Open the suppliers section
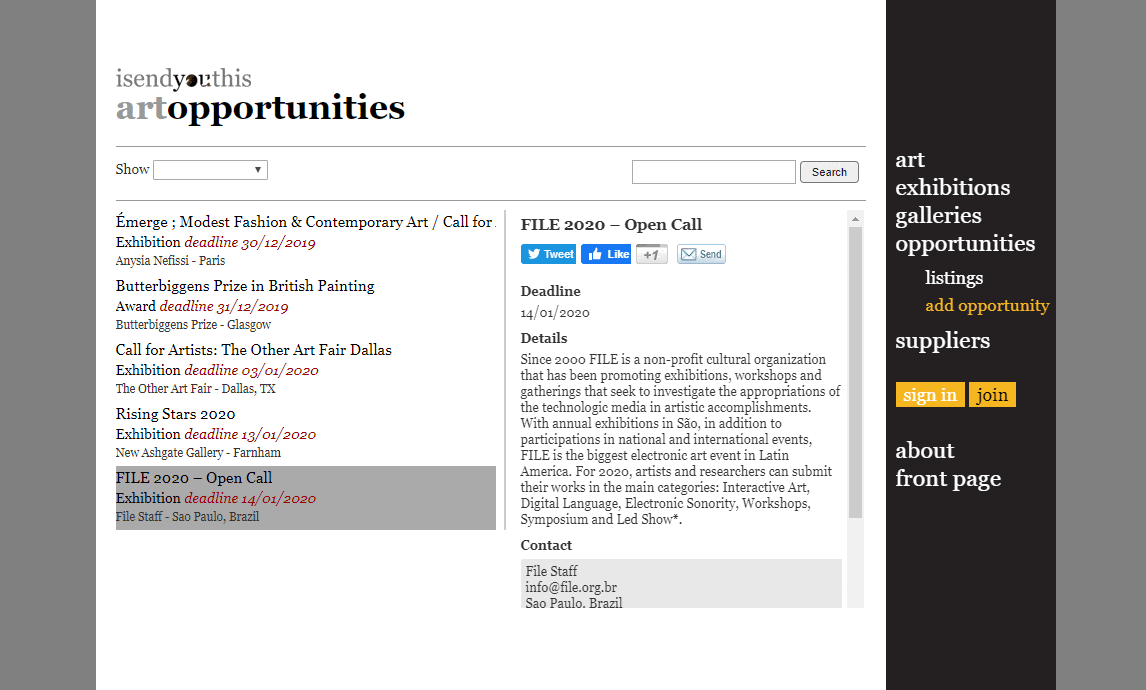 (x=942, y=341)
